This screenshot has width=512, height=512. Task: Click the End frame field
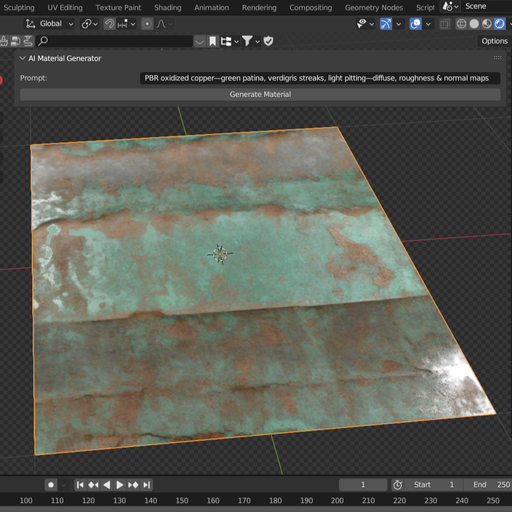[488, 485]
